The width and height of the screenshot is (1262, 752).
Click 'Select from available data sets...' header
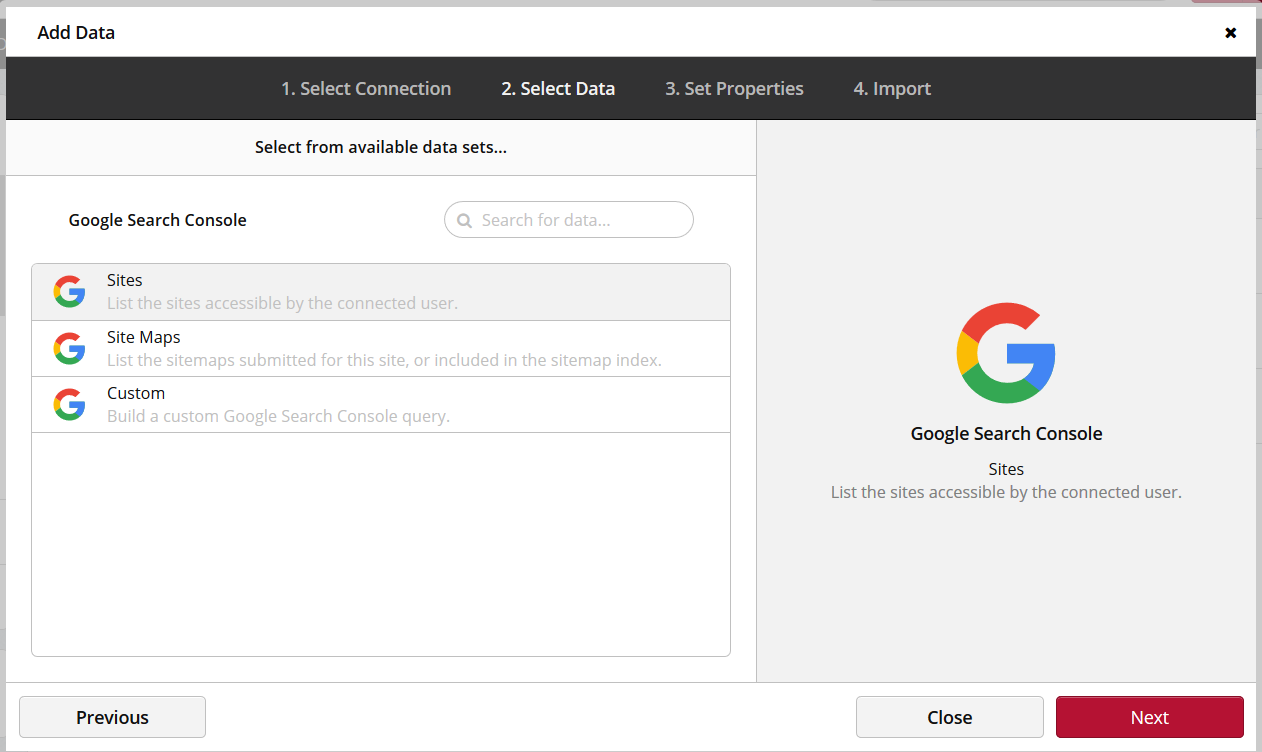[381, 147]
